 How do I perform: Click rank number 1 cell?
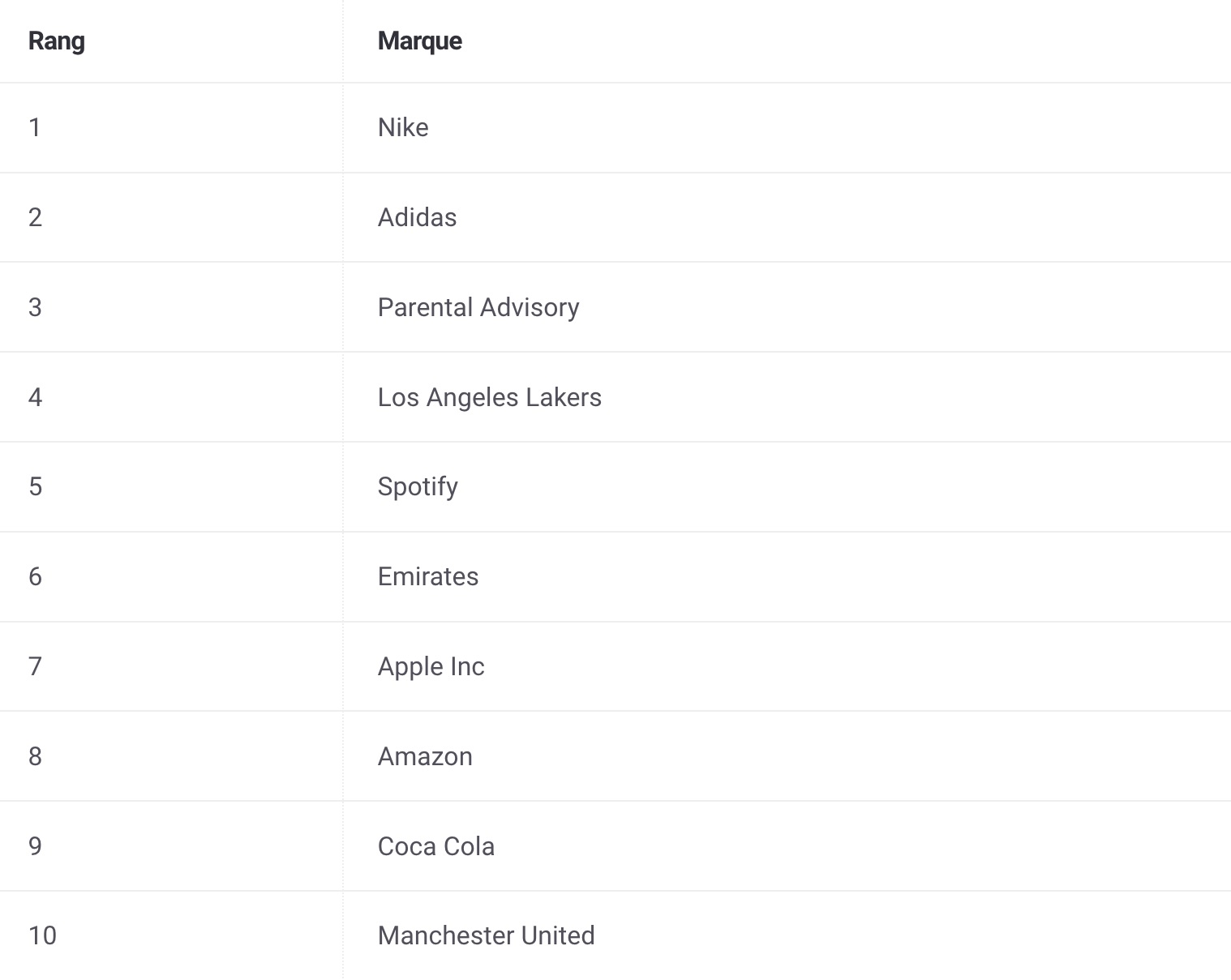(35, 127)
